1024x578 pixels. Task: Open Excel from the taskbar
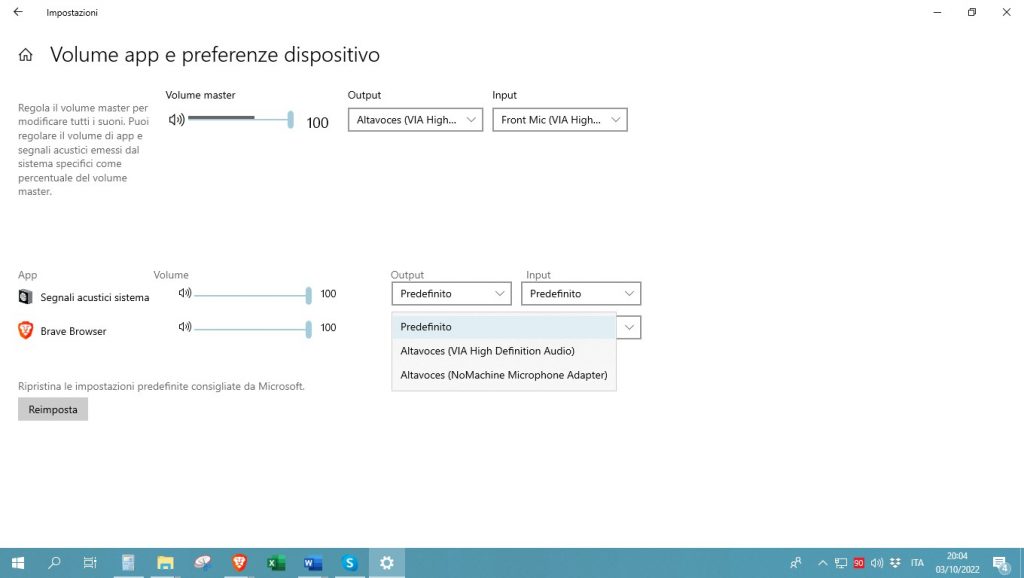coord(276,563)
